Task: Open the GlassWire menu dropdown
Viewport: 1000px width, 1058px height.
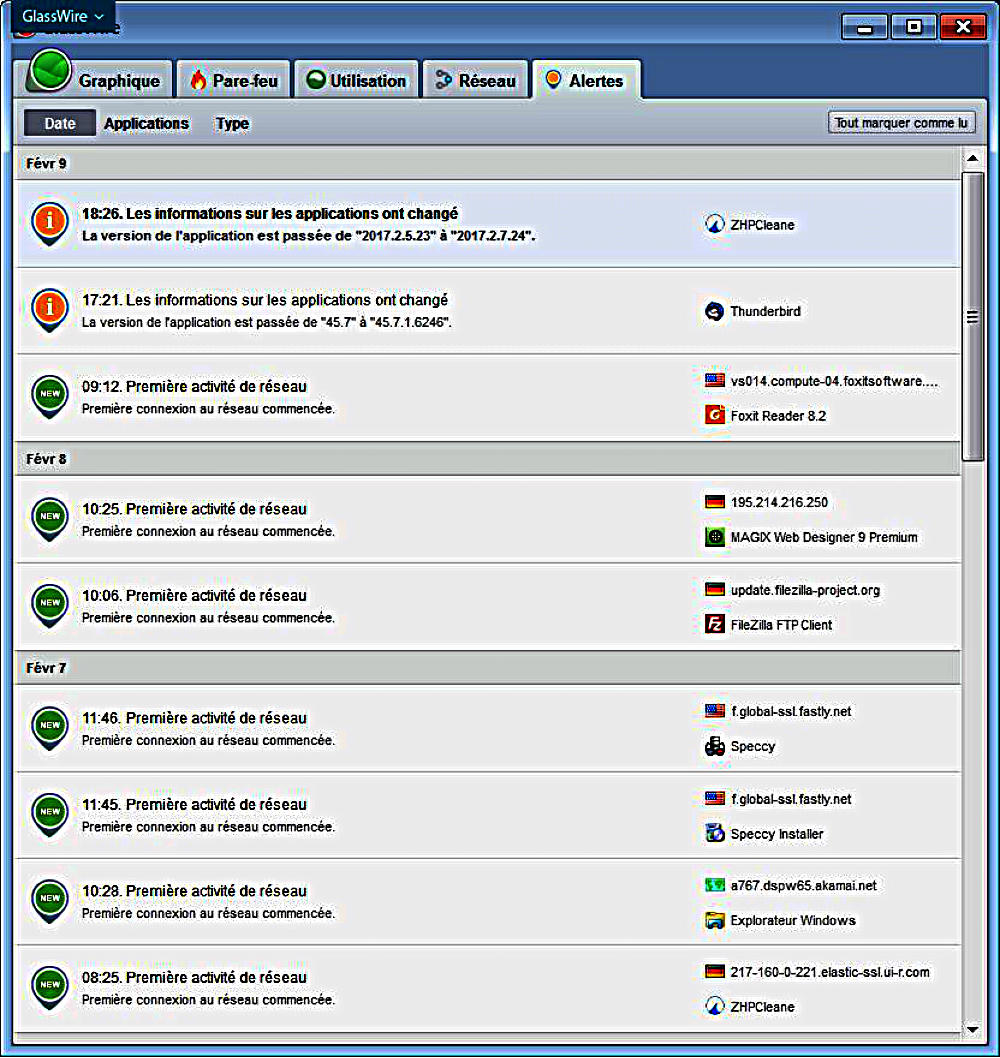Action: (x=62, y=16)
